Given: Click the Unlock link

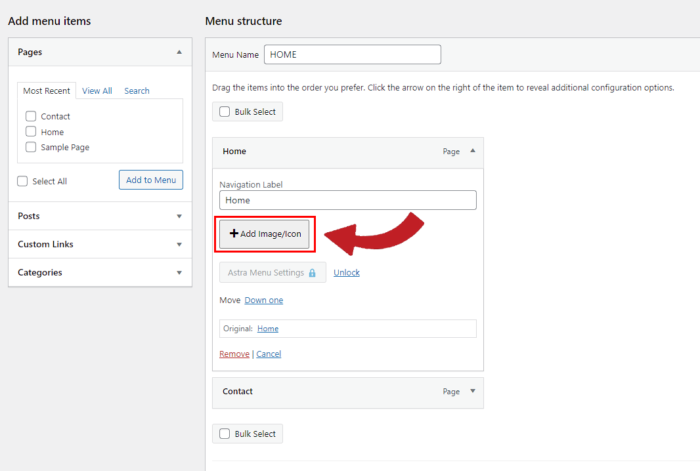Looking at the screenshot, I should click(x=346, y=273).
